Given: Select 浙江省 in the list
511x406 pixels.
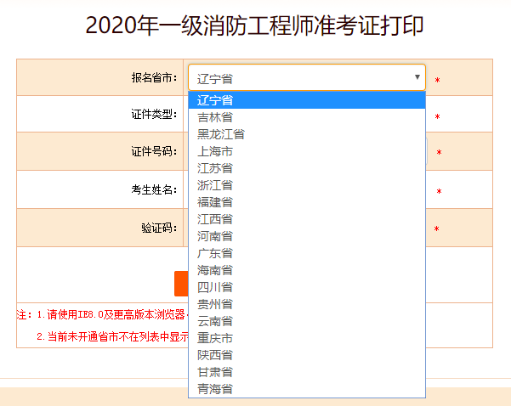Looking at the screenshot, I should pos(307,185).
